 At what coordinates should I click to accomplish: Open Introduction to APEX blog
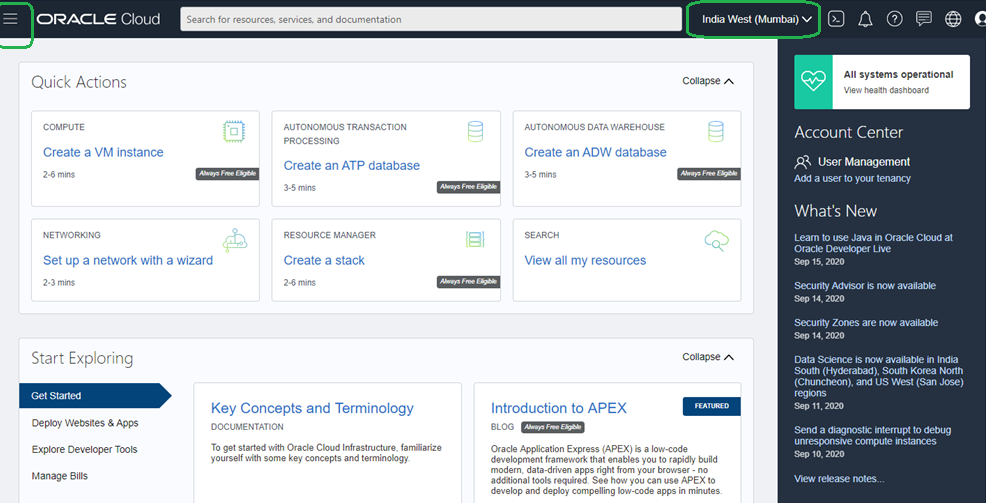point(558,408)
